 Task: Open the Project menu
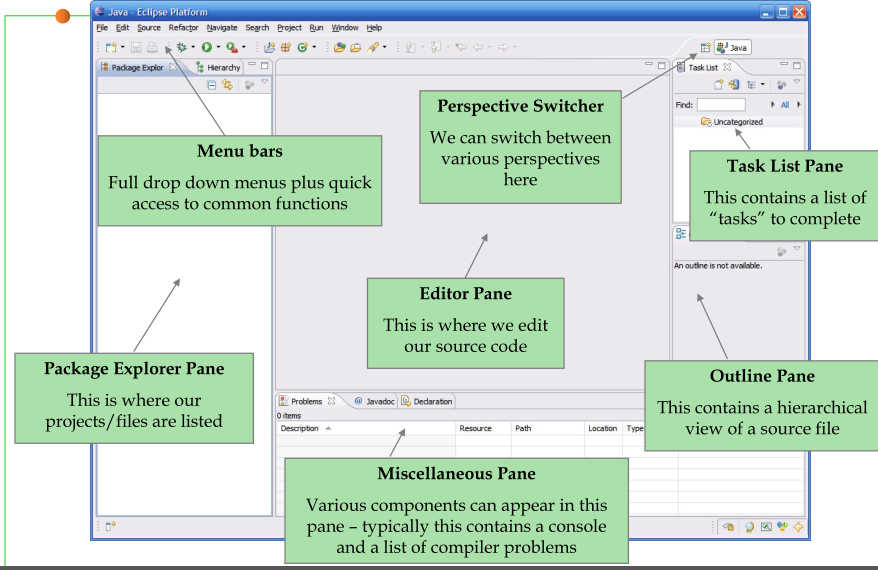(289, 27)
